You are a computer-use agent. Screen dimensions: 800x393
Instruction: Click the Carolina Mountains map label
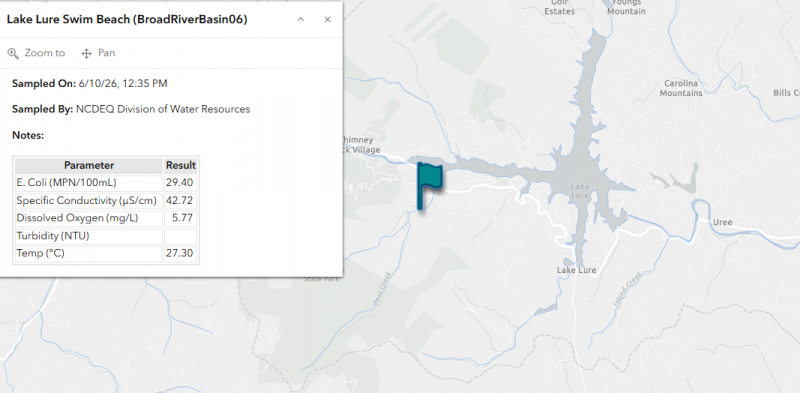(681, 88)
